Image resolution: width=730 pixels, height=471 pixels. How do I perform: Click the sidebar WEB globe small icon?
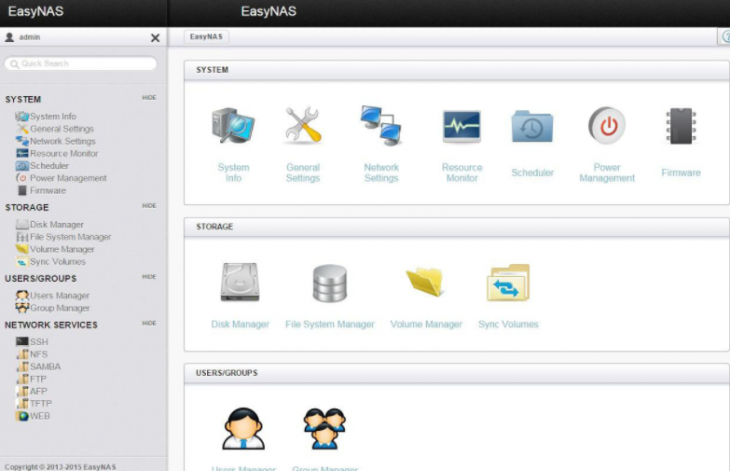pyautogui.click(x=22, y=416)
